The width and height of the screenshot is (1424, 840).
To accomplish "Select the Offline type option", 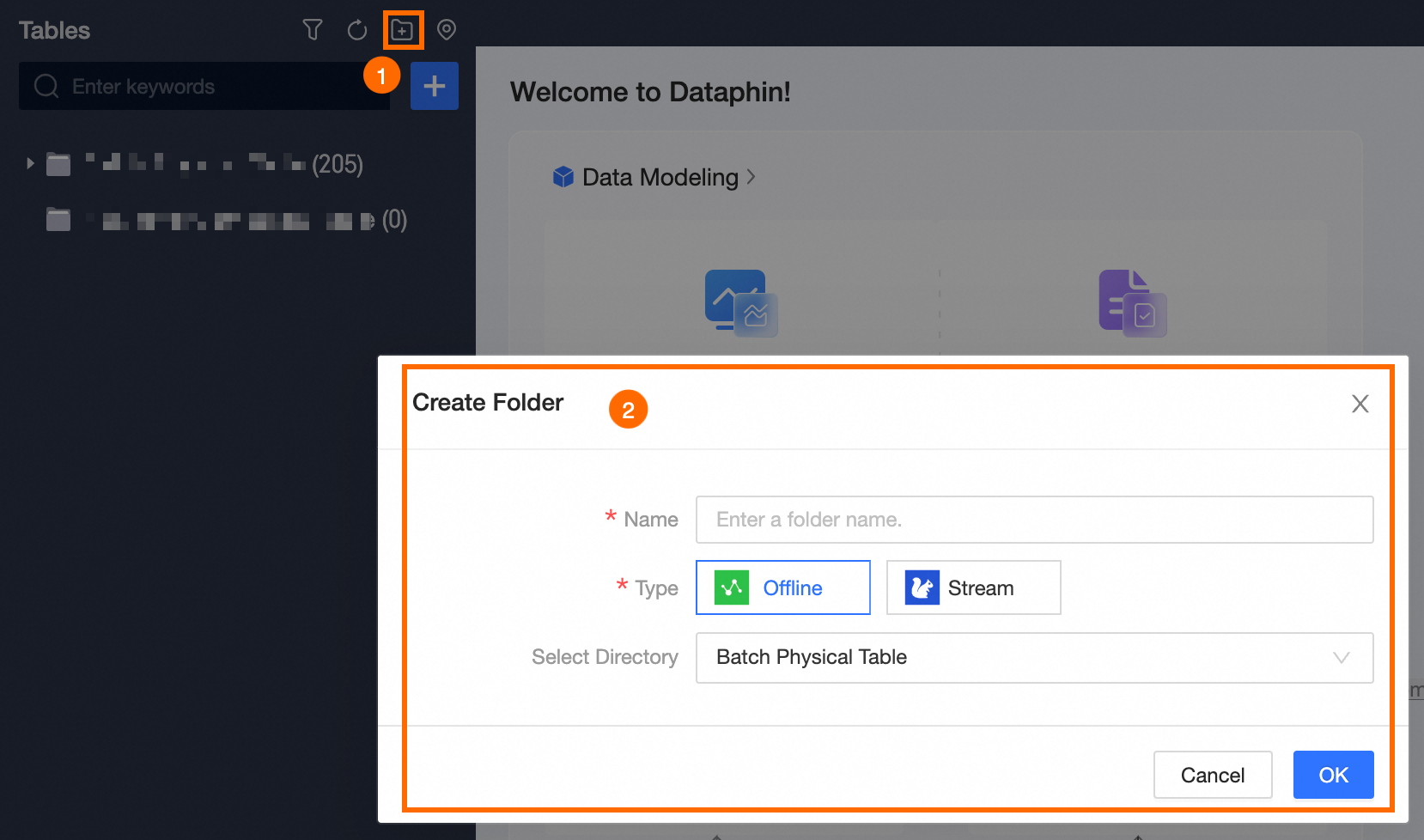I will [783, 587].
